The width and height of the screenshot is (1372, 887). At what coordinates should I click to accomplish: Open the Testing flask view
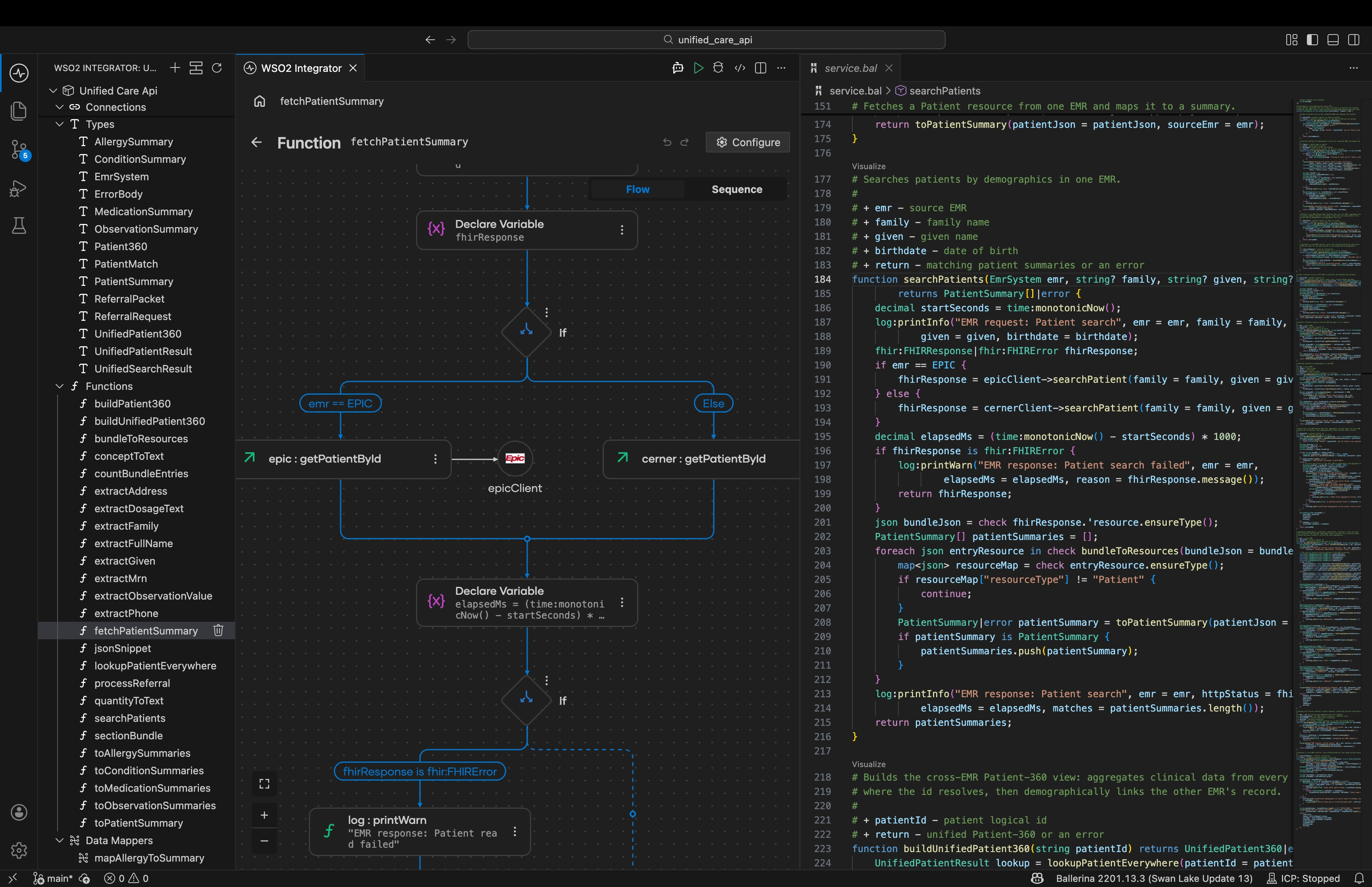[19, 226]
